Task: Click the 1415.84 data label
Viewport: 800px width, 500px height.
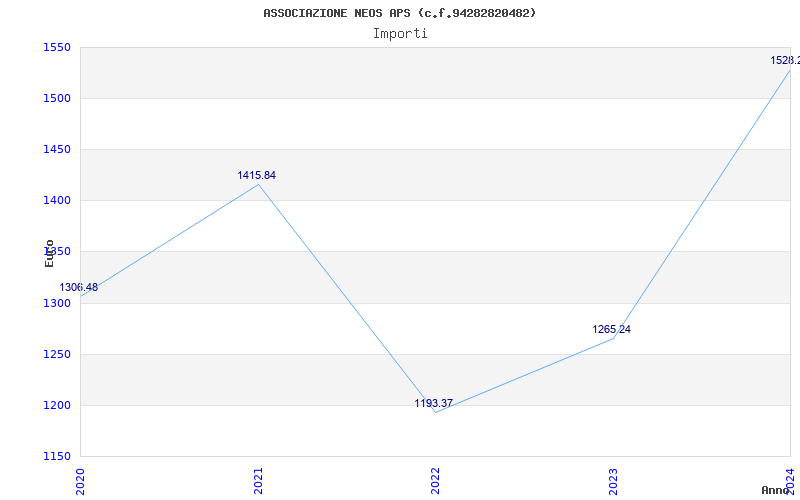Action: point(257,176)
